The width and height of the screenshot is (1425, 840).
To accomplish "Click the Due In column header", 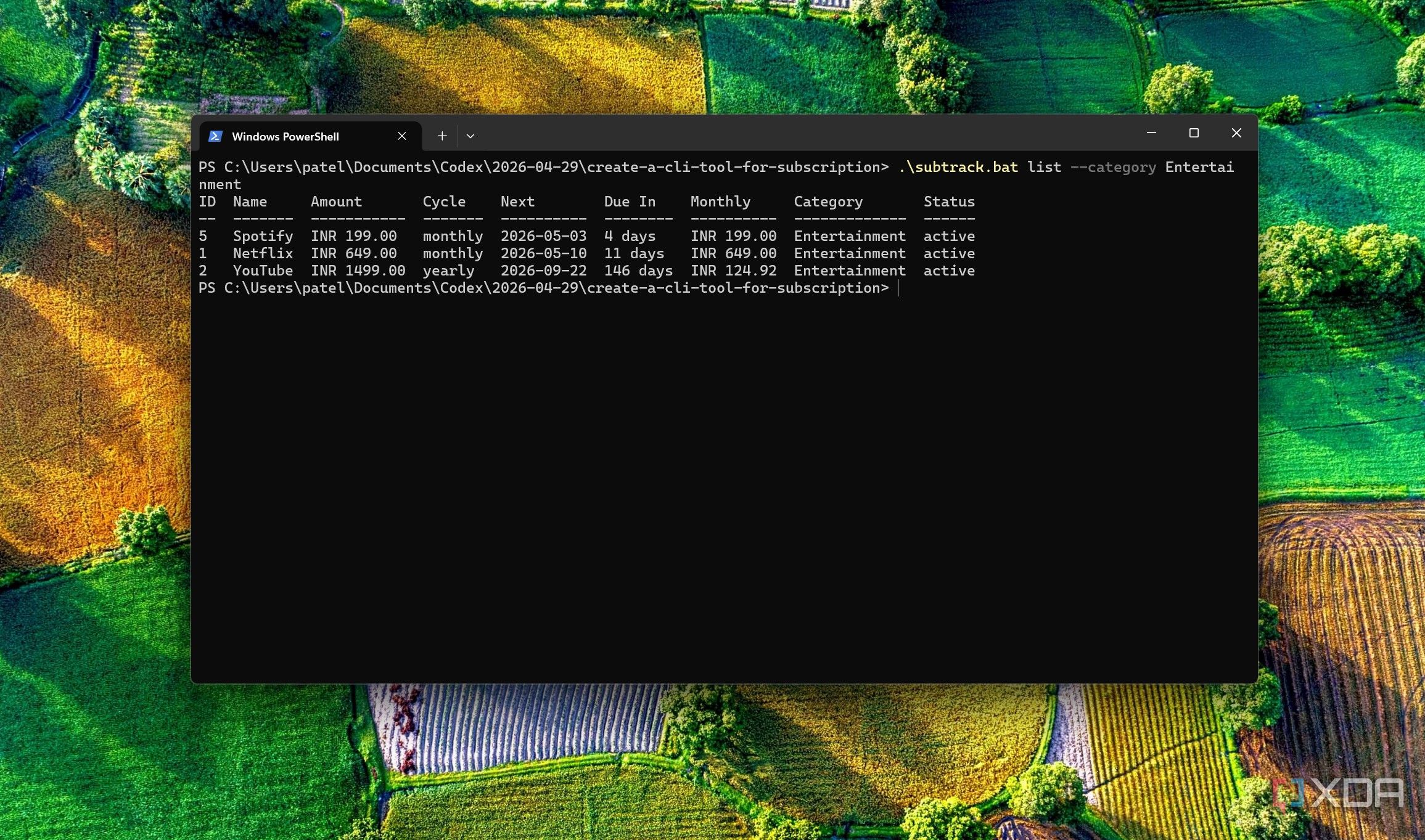I will pyautogui.click(x=630, y=202).
